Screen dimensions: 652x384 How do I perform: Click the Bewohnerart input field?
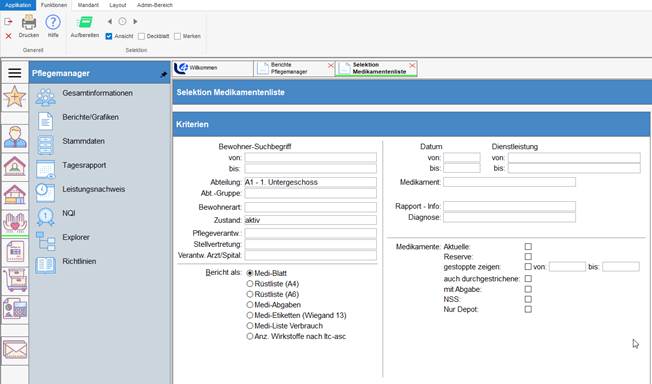pyautogui.click(x=310, y=207)
